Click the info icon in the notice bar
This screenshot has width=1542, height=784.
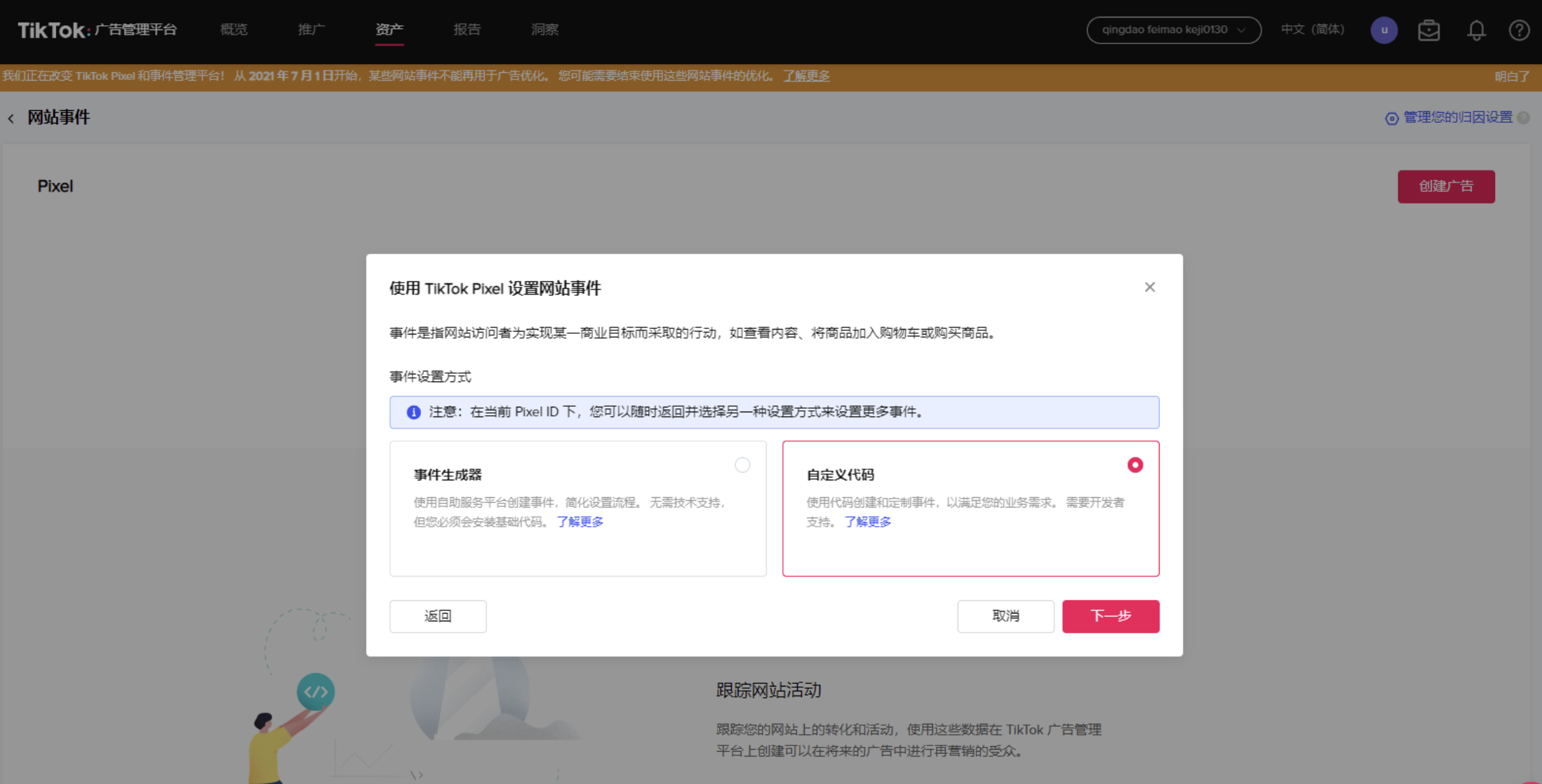(x=413, y=412)
